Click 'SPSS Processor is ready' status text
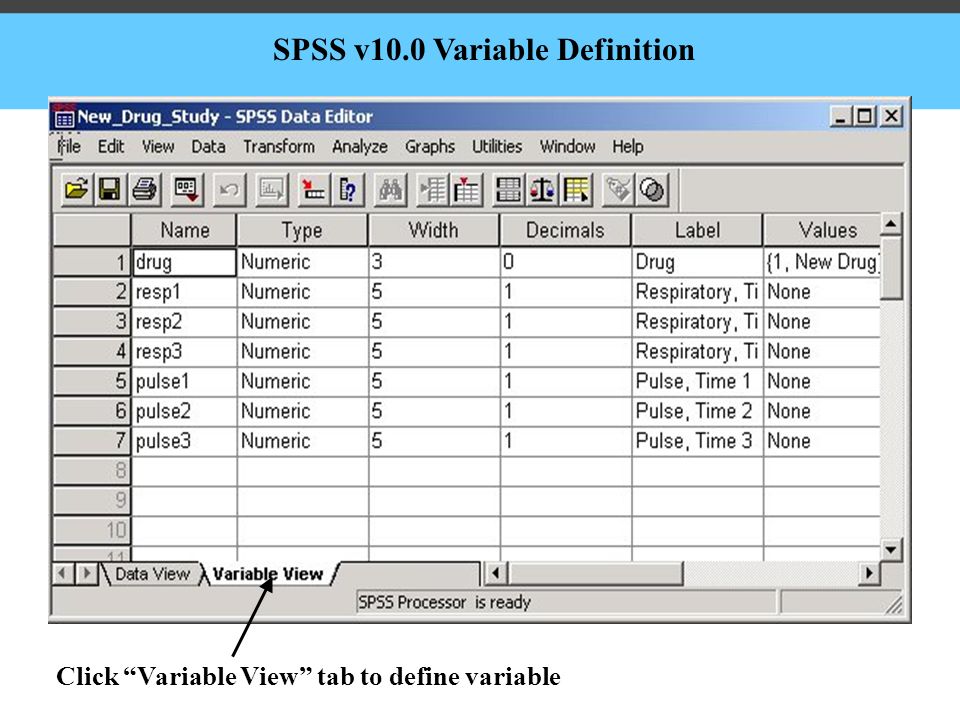This screenshot has height=720, width=960. (x=444, y=602)
